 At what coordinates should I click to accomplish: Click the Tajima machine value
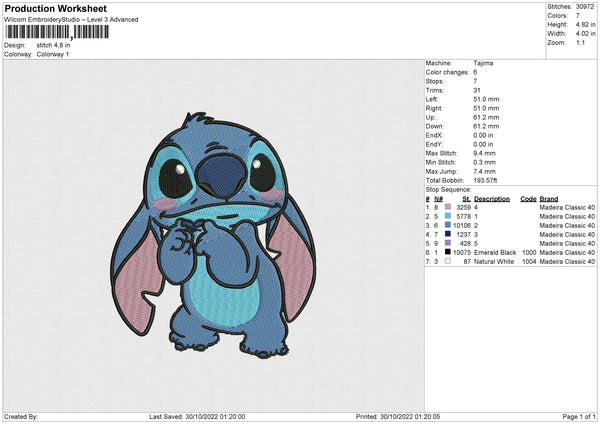(484, 63)
